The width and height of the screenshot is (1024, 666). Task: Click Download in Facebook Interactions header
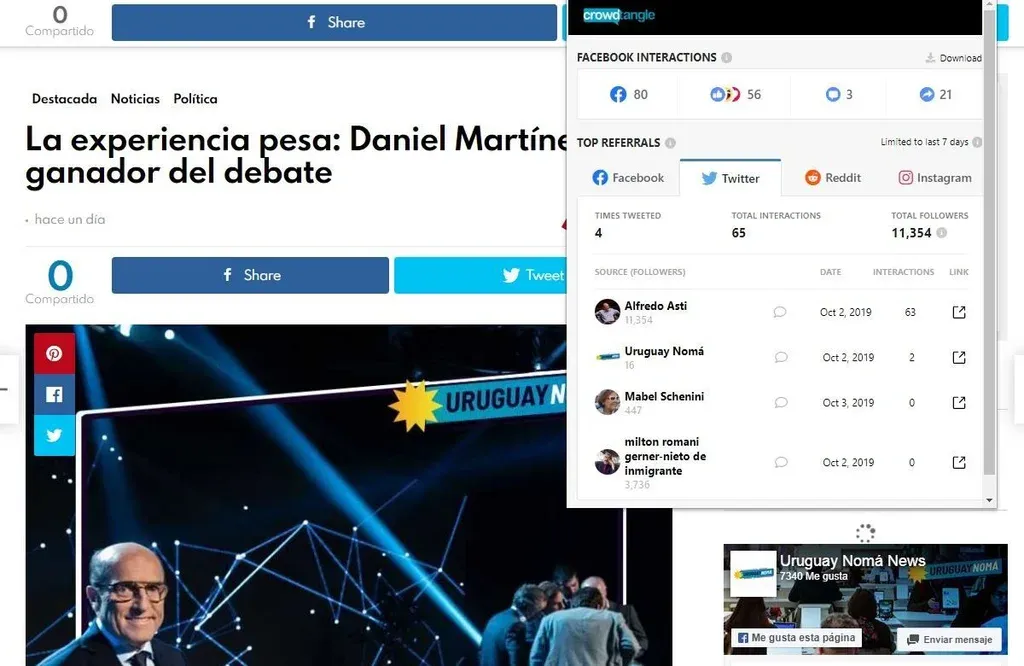pos(953,58)
